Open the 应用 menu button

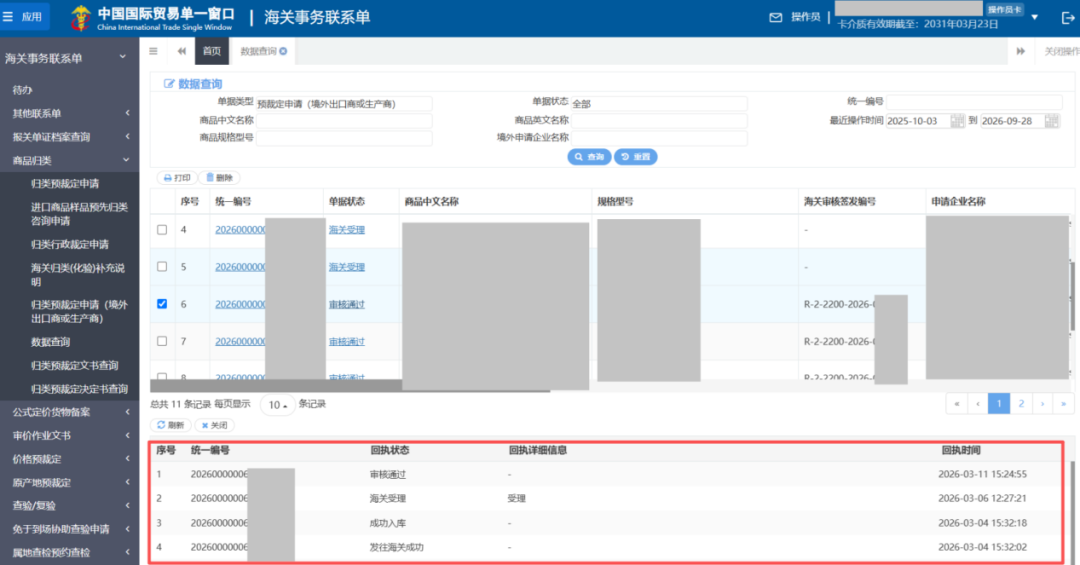pos(23,17)
